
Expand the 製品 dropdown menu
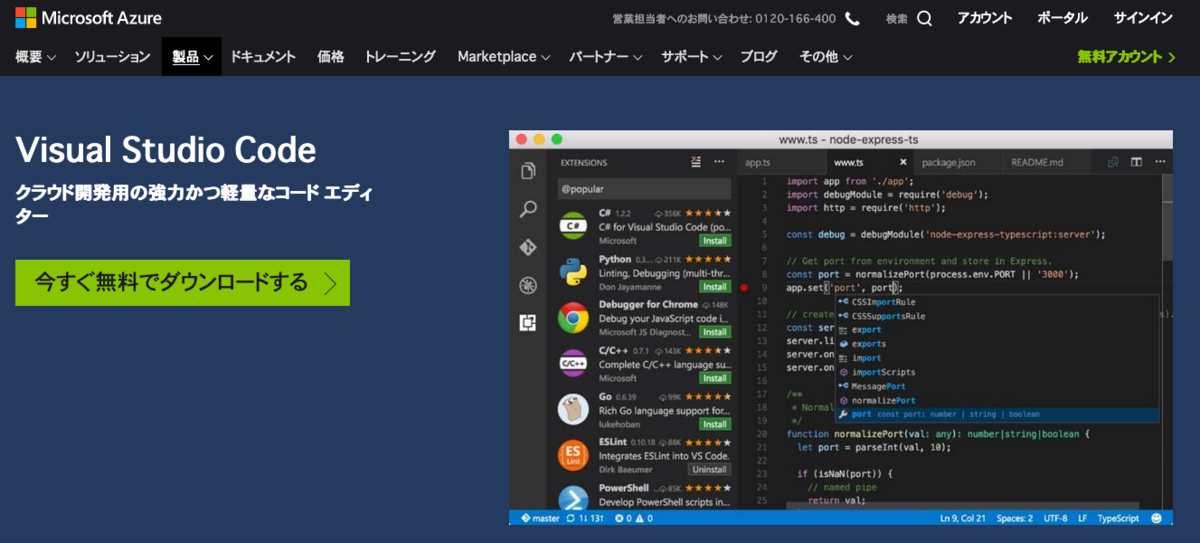point(192,57)
